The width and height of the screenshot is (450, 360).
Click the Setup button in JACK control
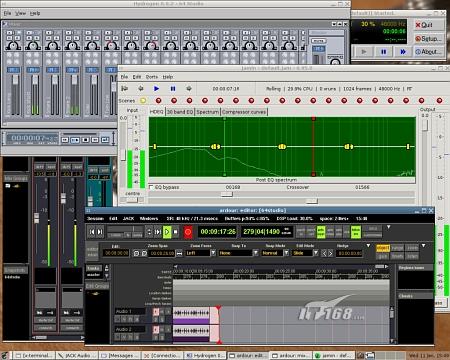(x=429, y=38)
